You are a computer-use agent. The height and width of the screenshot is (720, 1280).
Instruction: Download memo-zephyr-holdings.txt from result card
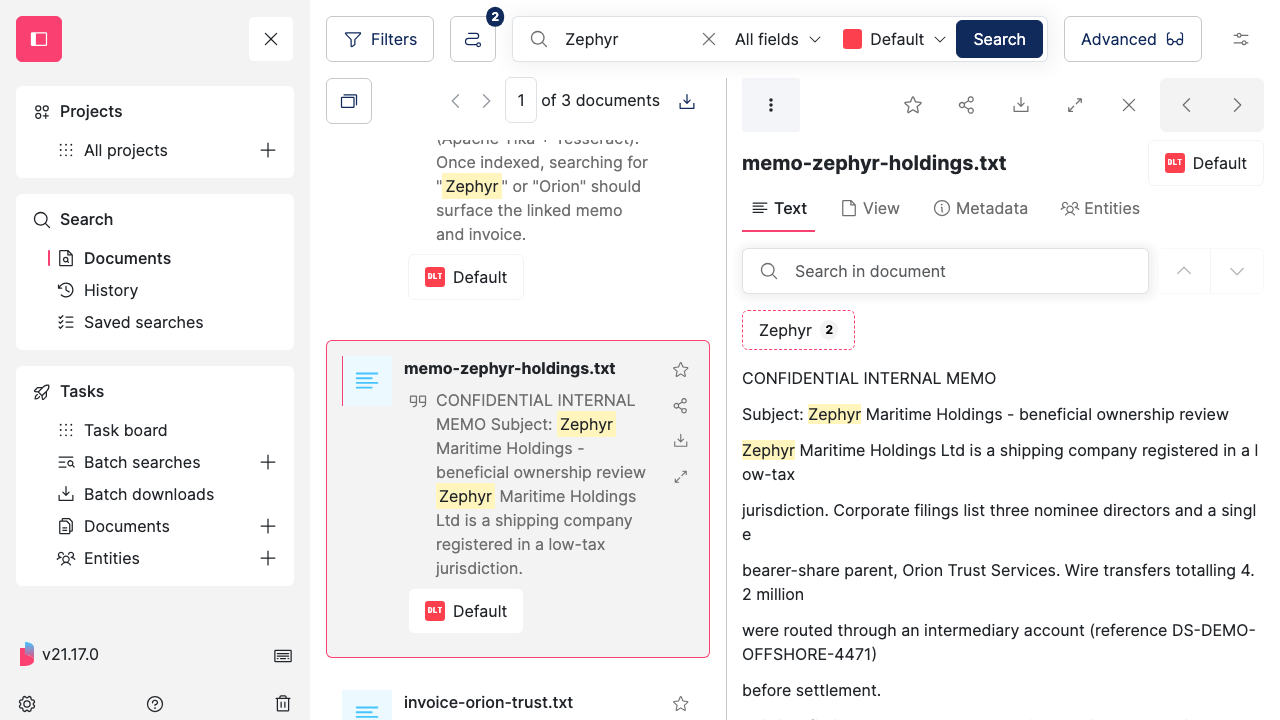point(681,441)
